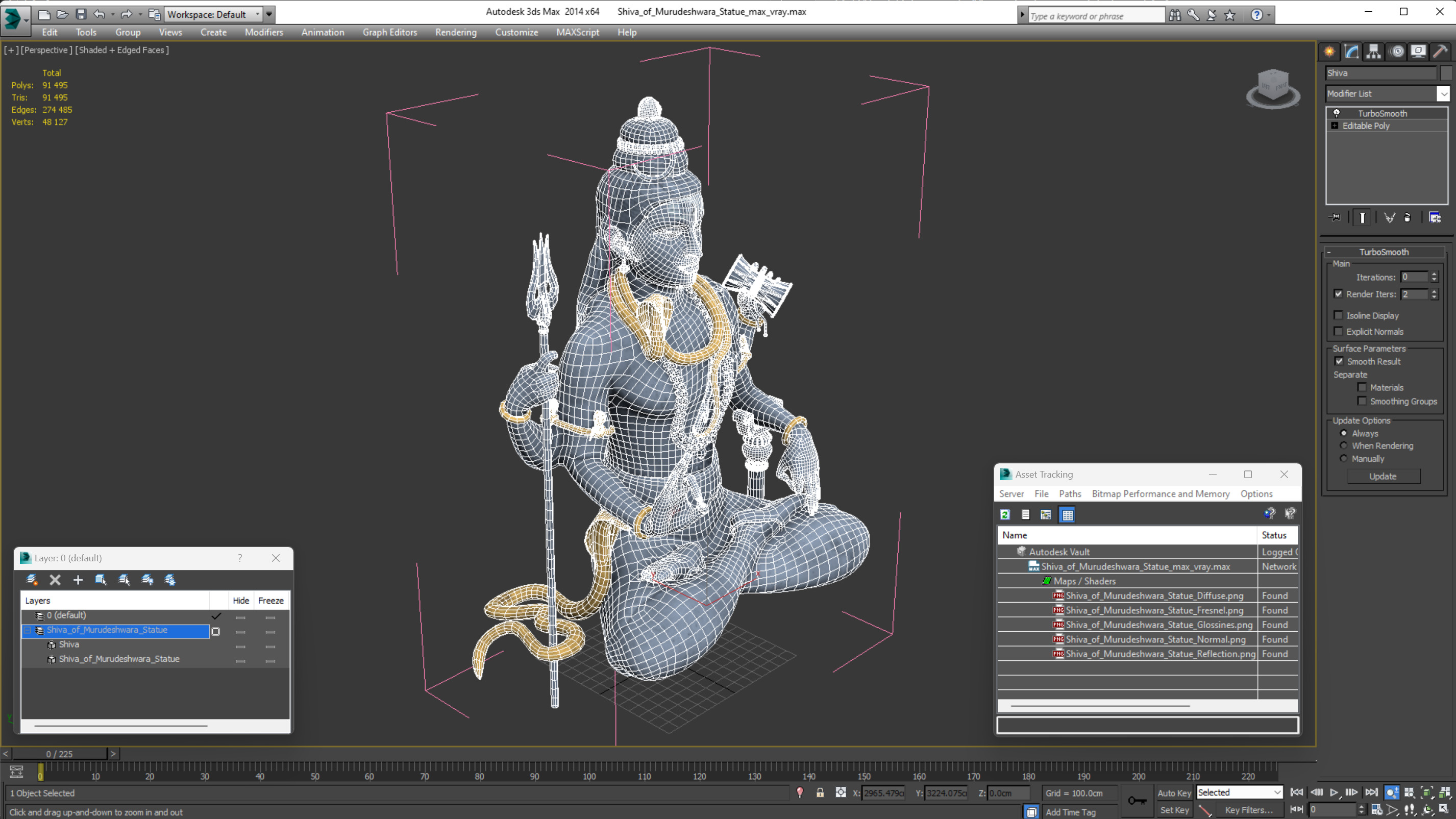Select the Manually update option
1456x819 pixels.
(x=1344, y=458)
